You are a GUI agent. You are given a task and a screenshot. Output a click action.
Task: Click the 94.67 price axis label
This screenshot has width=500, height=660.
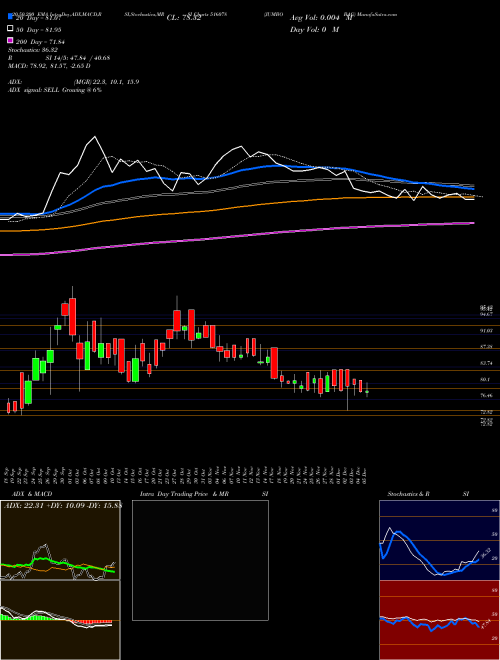click(x=487, y=314)
